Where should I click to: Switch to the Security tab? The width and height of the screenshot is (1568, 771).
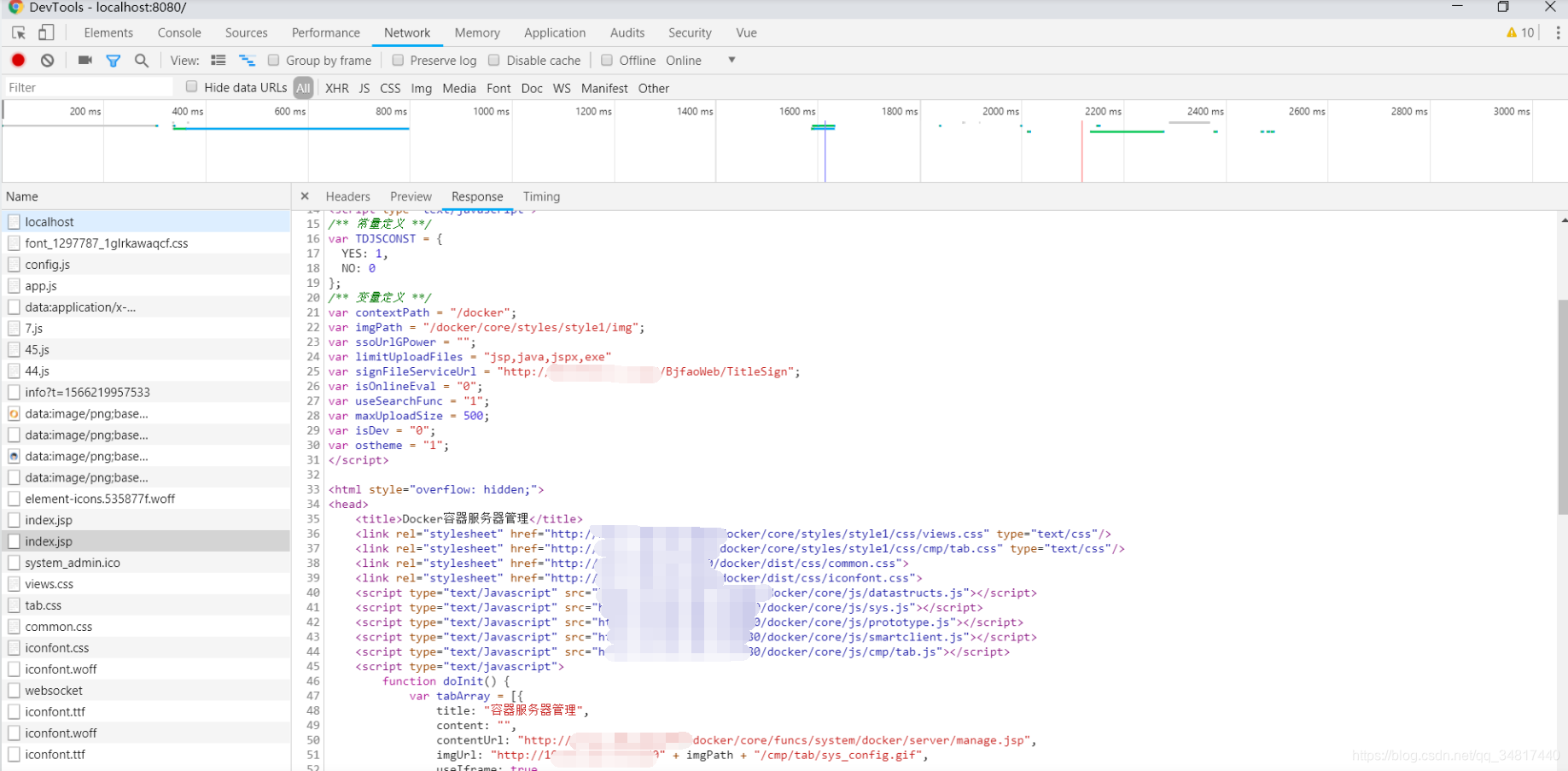[690, 32]
